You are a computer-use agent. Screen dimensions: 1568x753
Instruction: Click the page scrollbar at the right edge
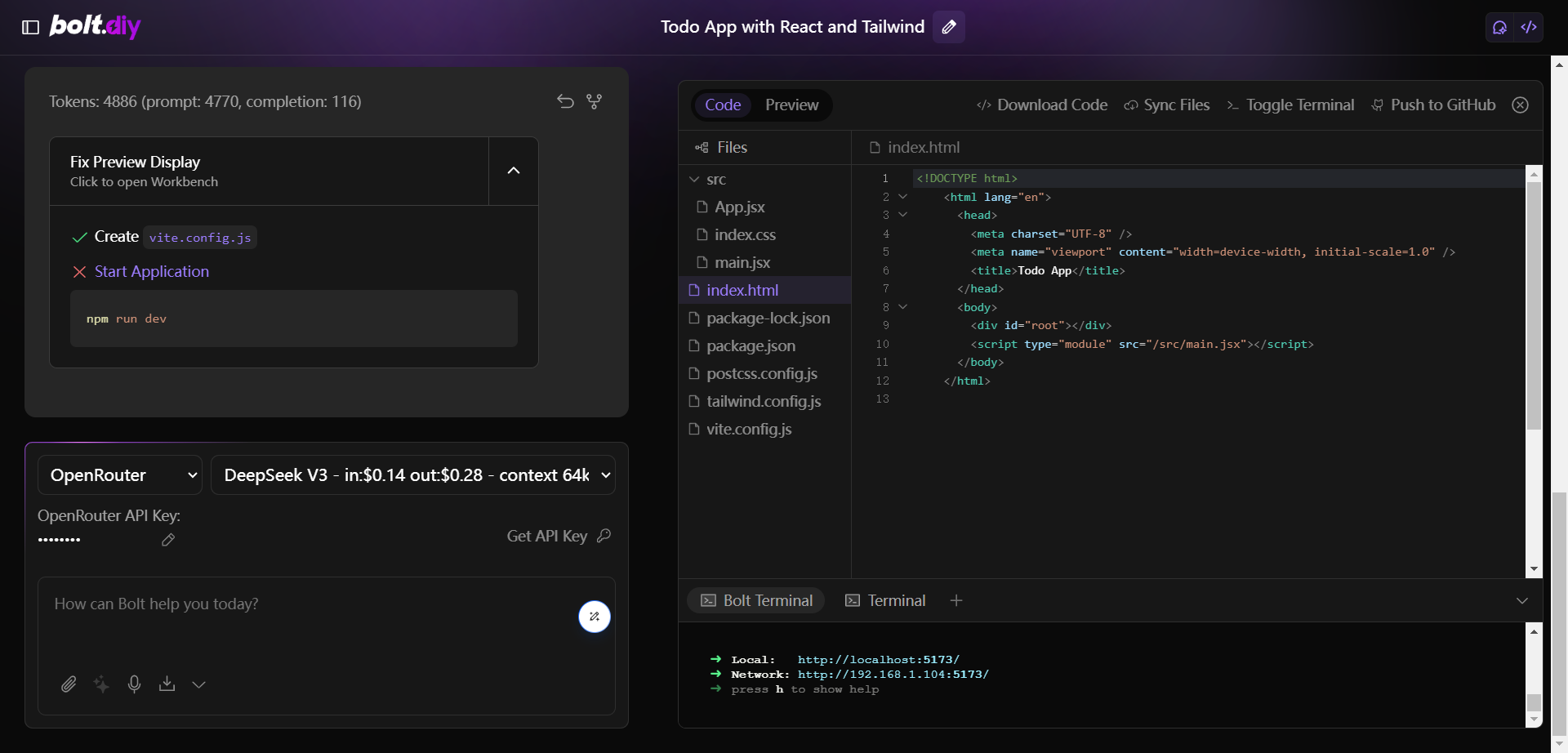[x=1559, y=613]
